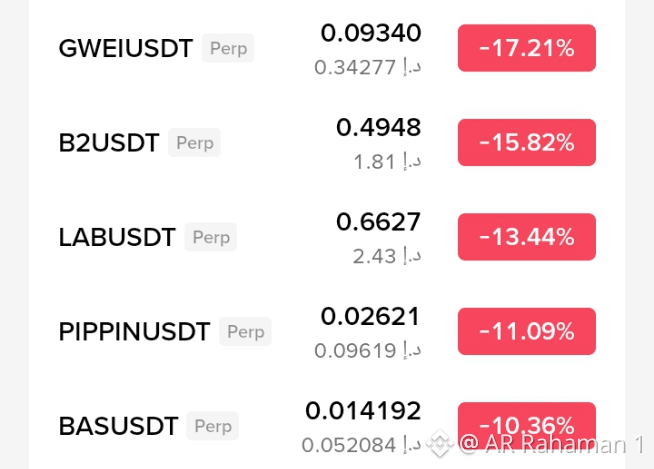Click the Perp tag beside B2USDT

[x=194, y=143]
